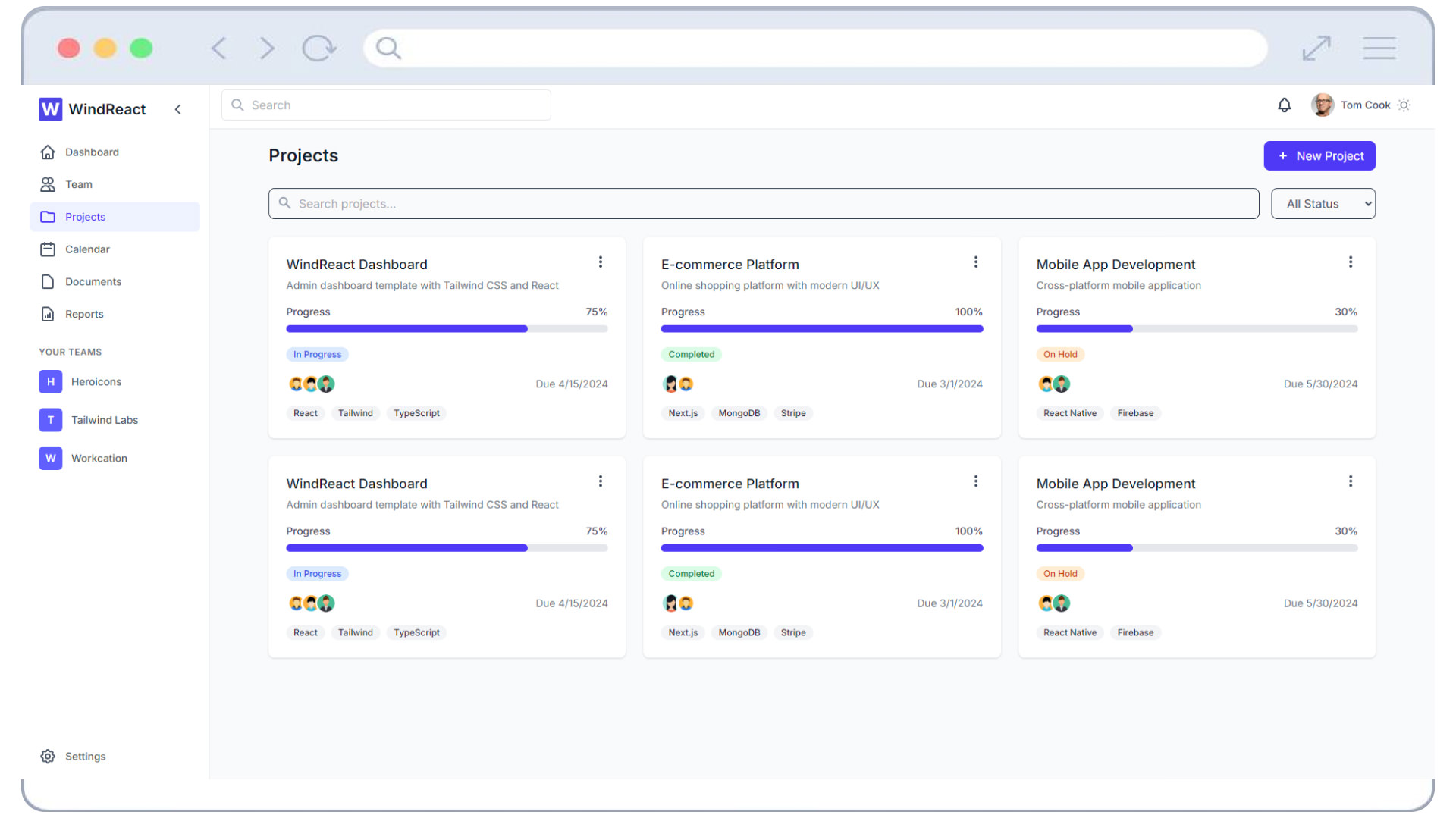The image size is (1456, 818).
Task: Open menu on first WindReact Dashboard card
Action: pos(601,262)
